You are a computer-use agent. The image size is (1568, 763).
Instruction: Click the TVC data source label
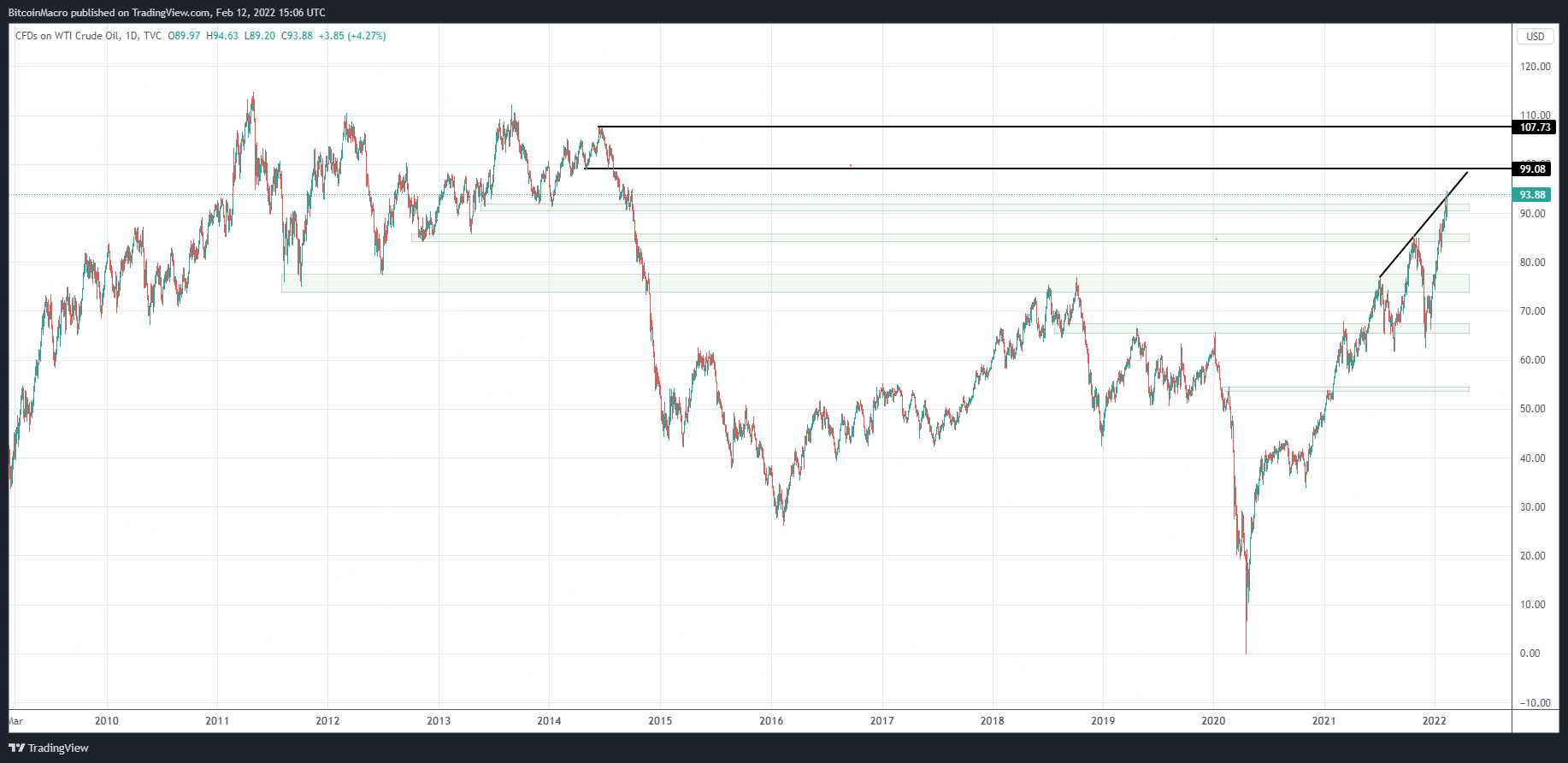tap(152, 36)
